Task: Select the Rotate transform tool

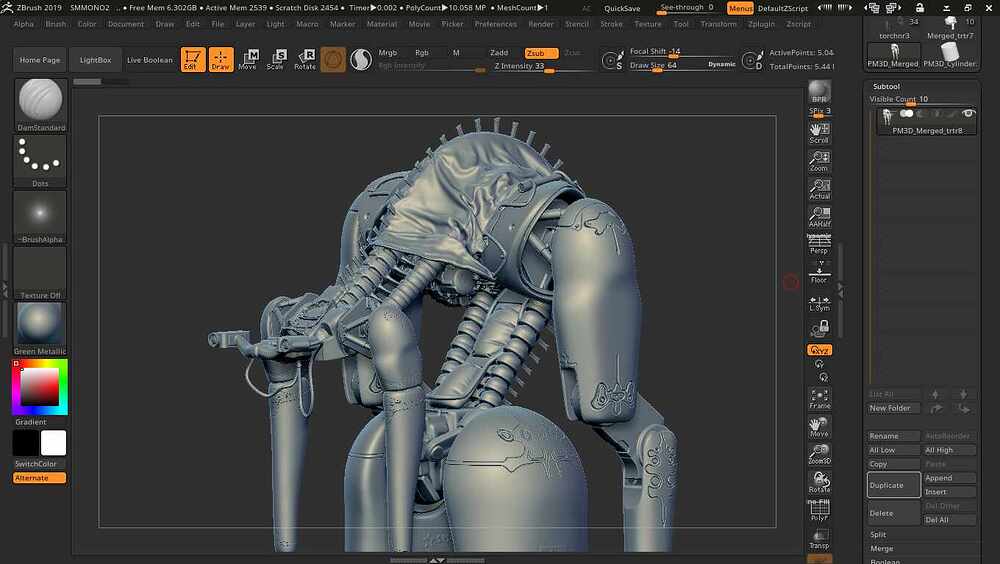Action: pos(305,59)
